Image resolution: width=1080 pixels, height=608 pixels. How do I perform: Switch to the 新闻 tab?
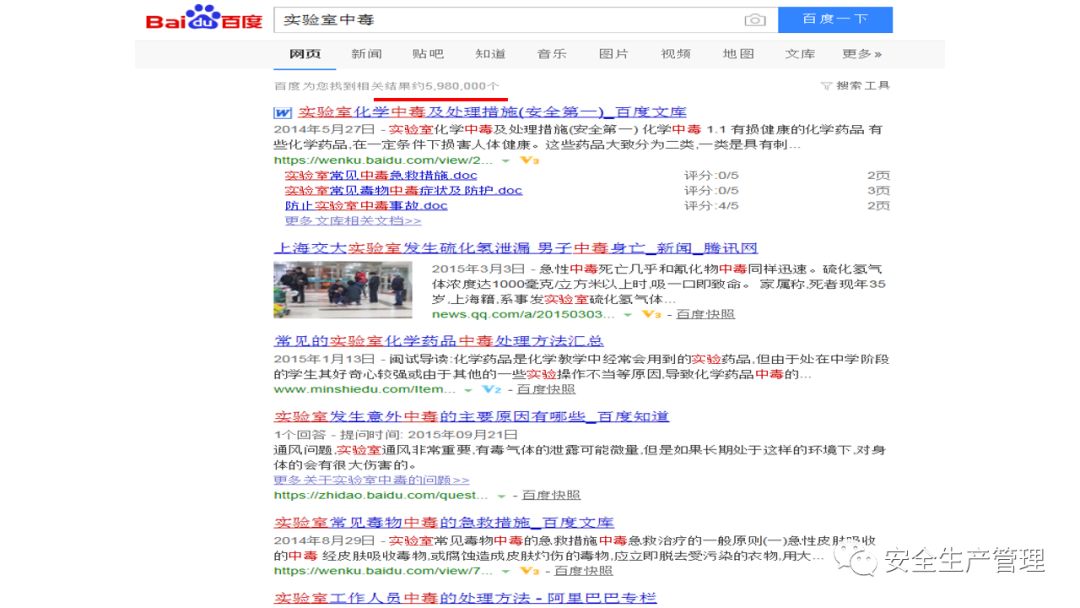click(x=366, y=54)
